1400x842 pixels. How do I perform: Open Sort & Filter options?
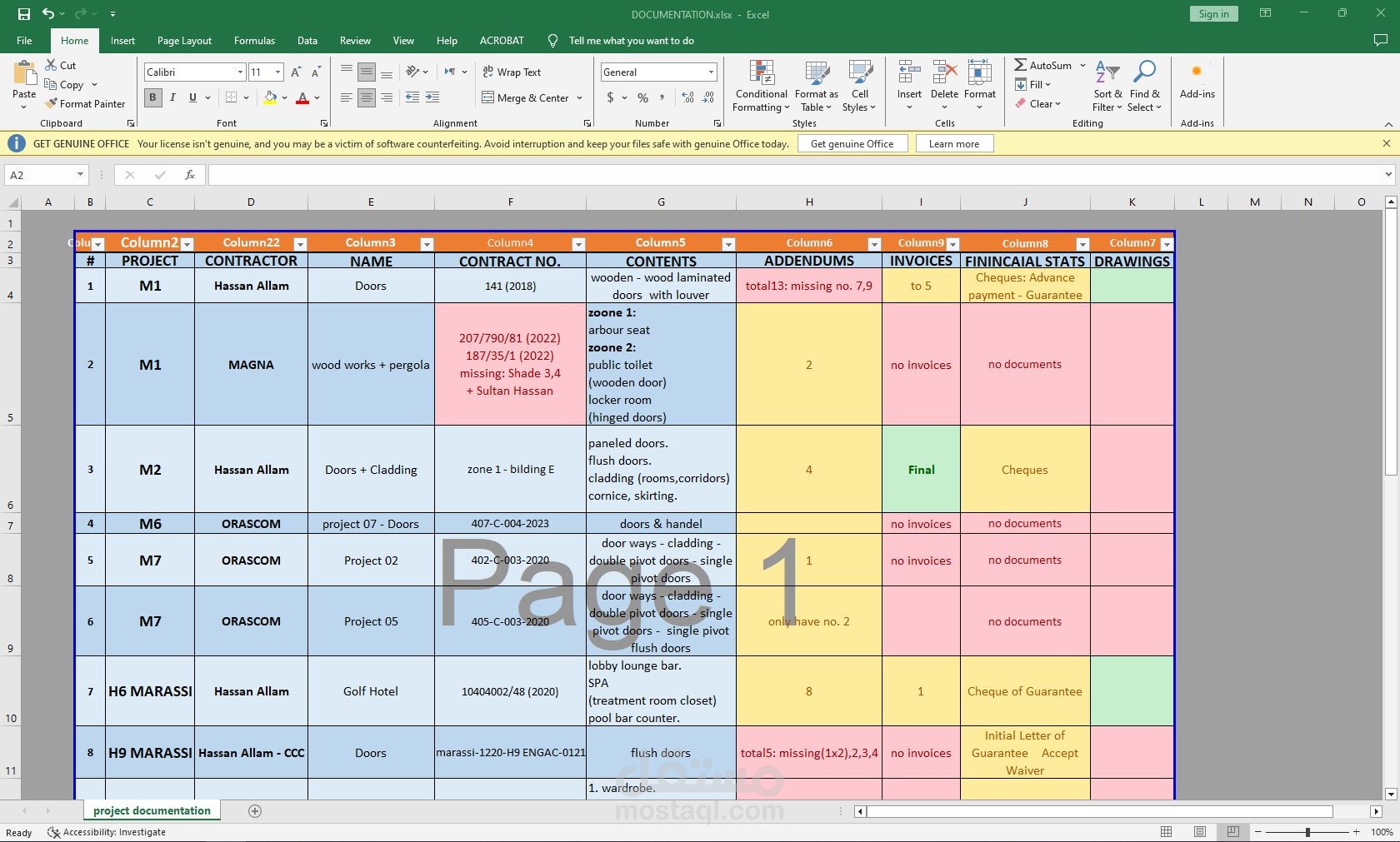click(1107, 87)
